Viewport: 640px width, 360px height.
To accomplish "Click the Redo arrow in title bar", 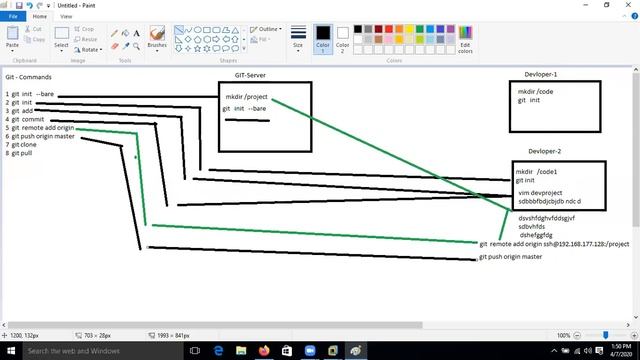I will click(40, 5).
